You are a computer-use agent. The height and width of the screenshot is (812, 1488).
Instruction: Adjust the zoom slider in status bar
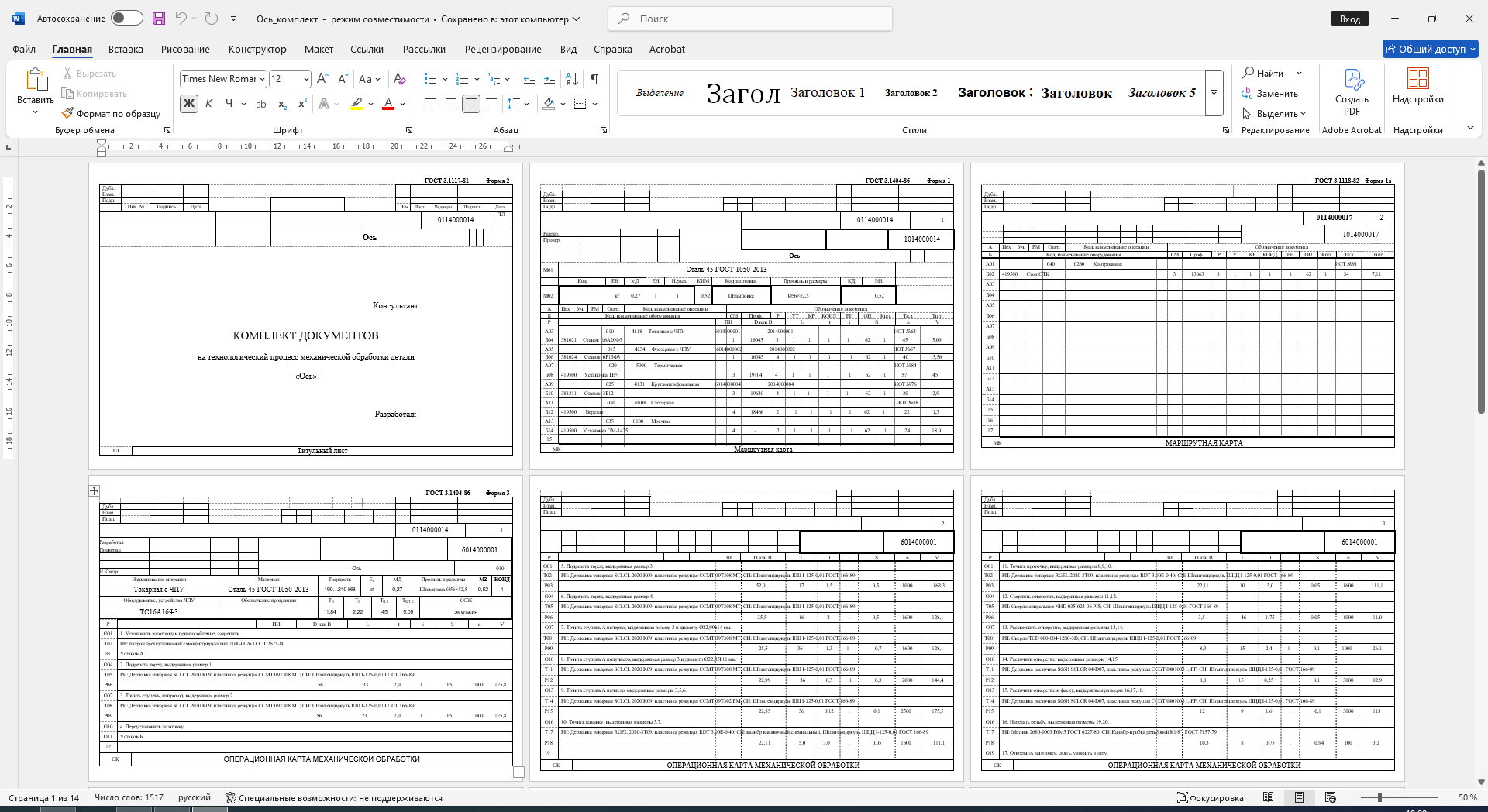(x=1379, y=797)
